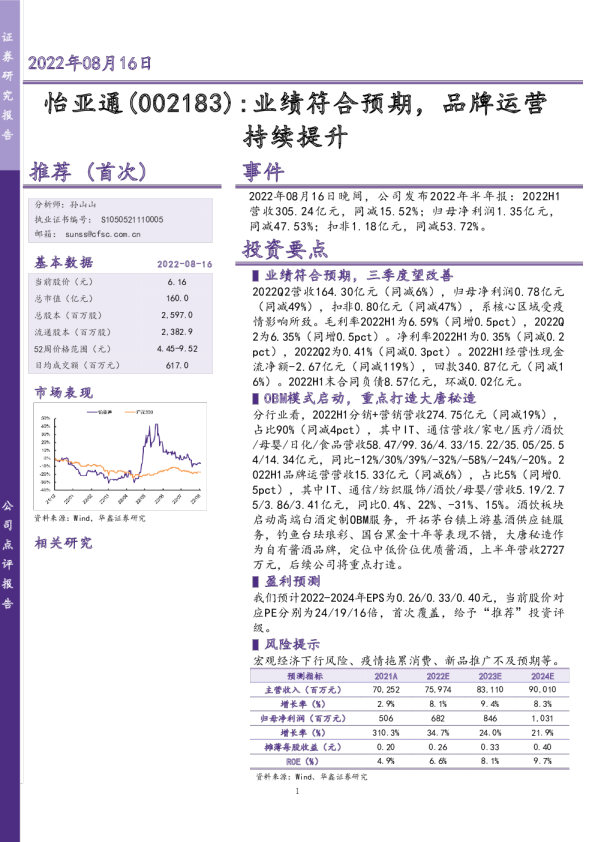
Task: Click the 投资要点 section heading
Action: (x=285, y=249)
